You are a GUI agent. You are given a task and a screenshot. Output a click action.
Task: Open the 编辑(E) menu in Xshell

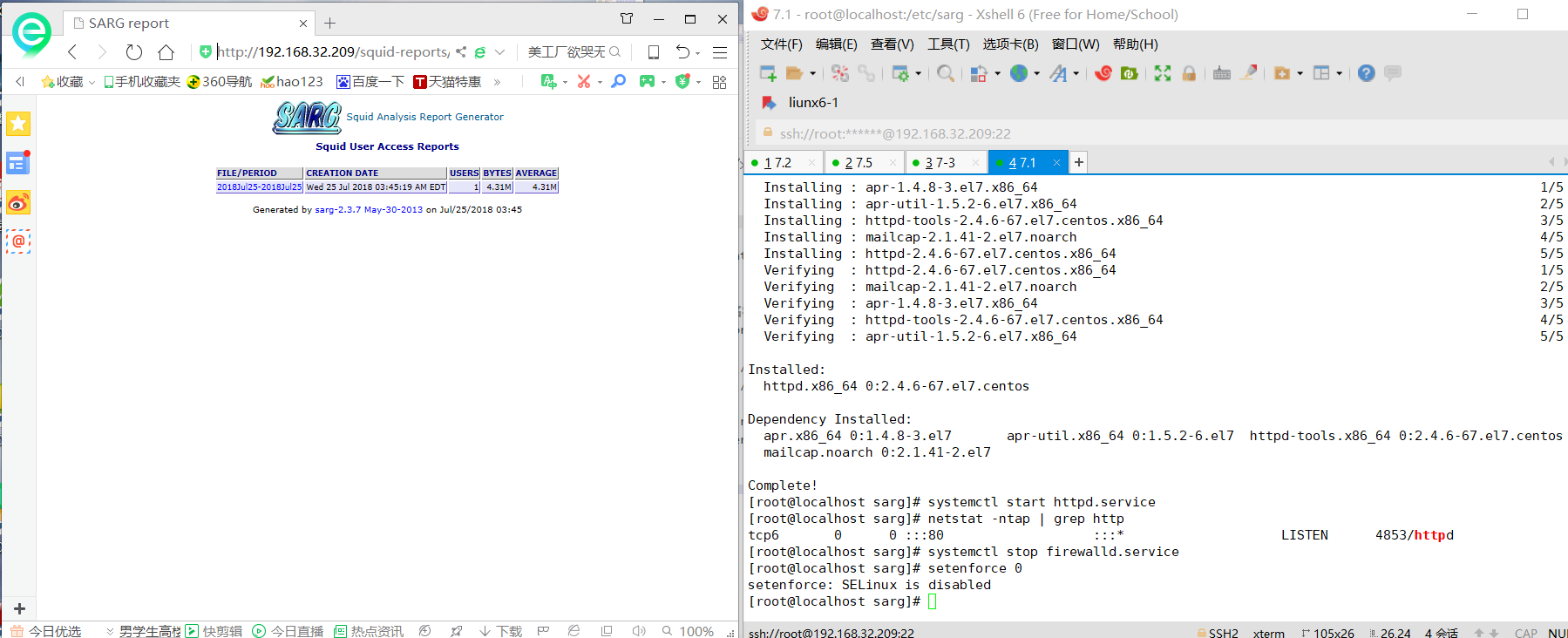click(836, 44)
